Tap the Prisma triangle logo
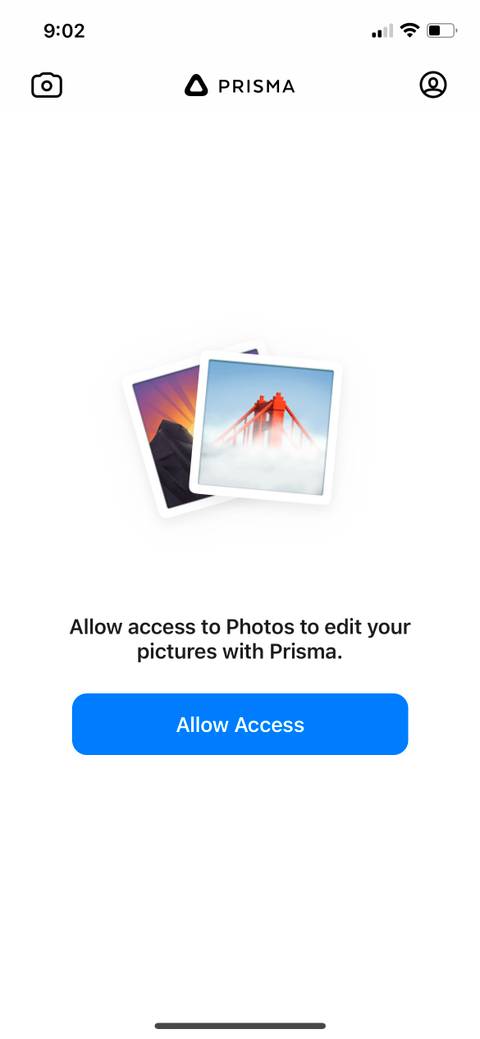This screenshot has width=480, height=1039. point(196,85)
